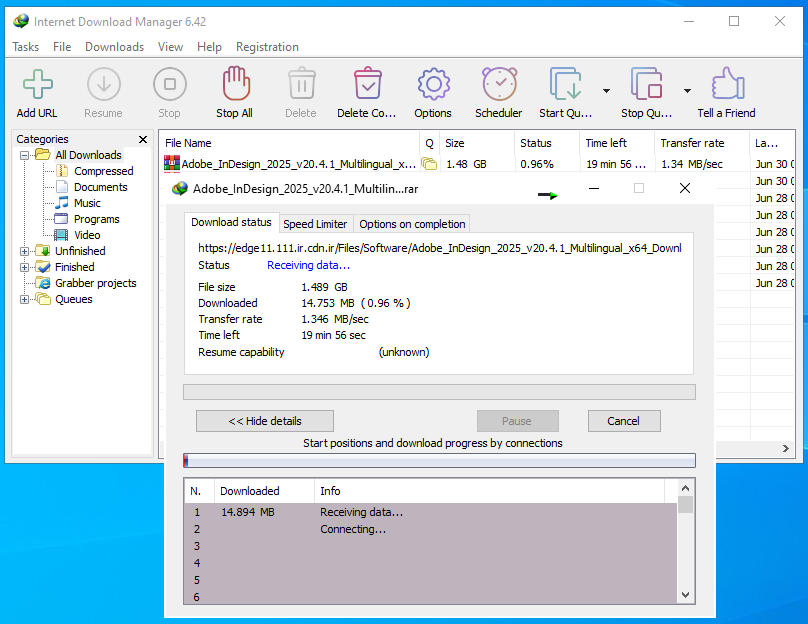Select the Video category
This screenshot has height=624, width=808.
(x=87, y=235)
